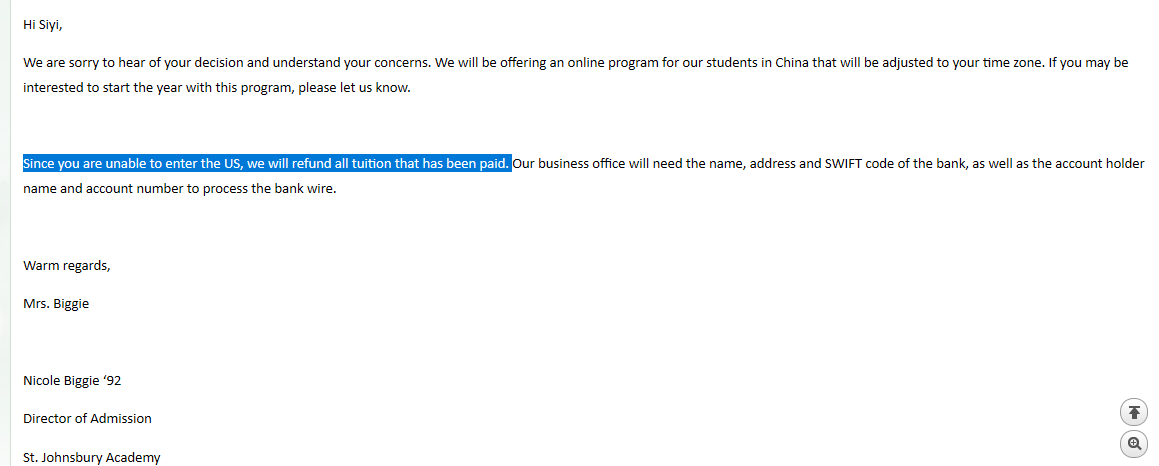The image size is (1159, 466).
Task: Click the "Mrs. Biggie" signature text
Action: (56, 303)
